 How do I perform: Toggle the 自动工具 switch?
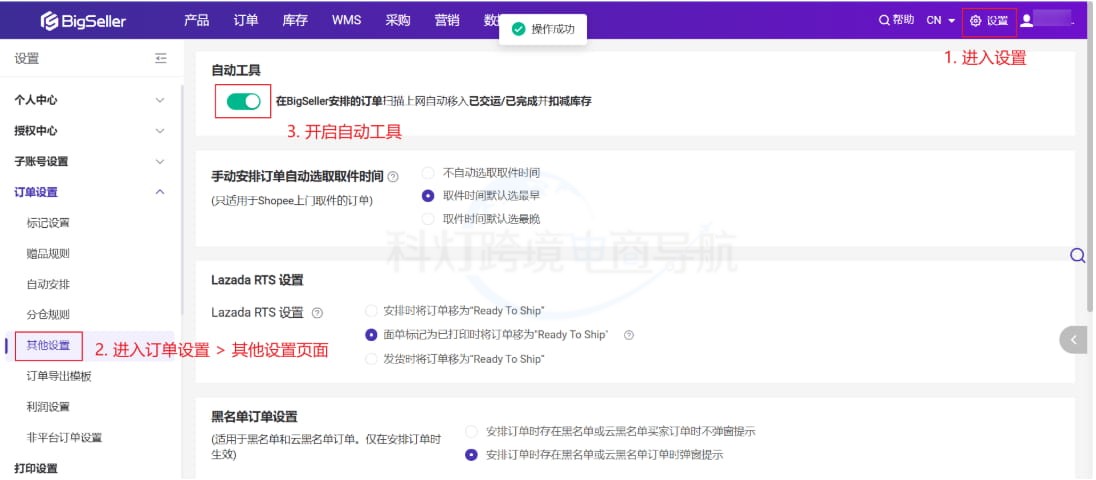pyautogui.click(x=243, y=101)
